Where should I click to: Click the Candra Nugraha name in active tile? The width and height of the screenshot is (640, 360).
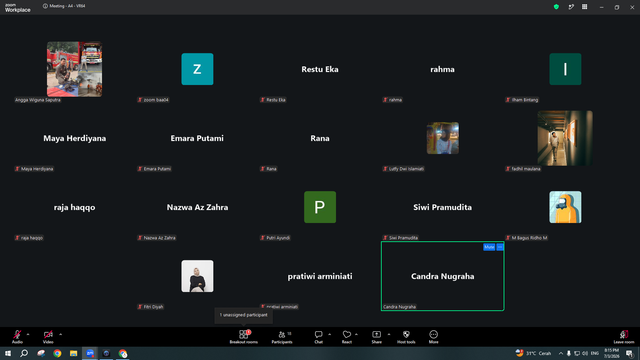pos(442,276)
